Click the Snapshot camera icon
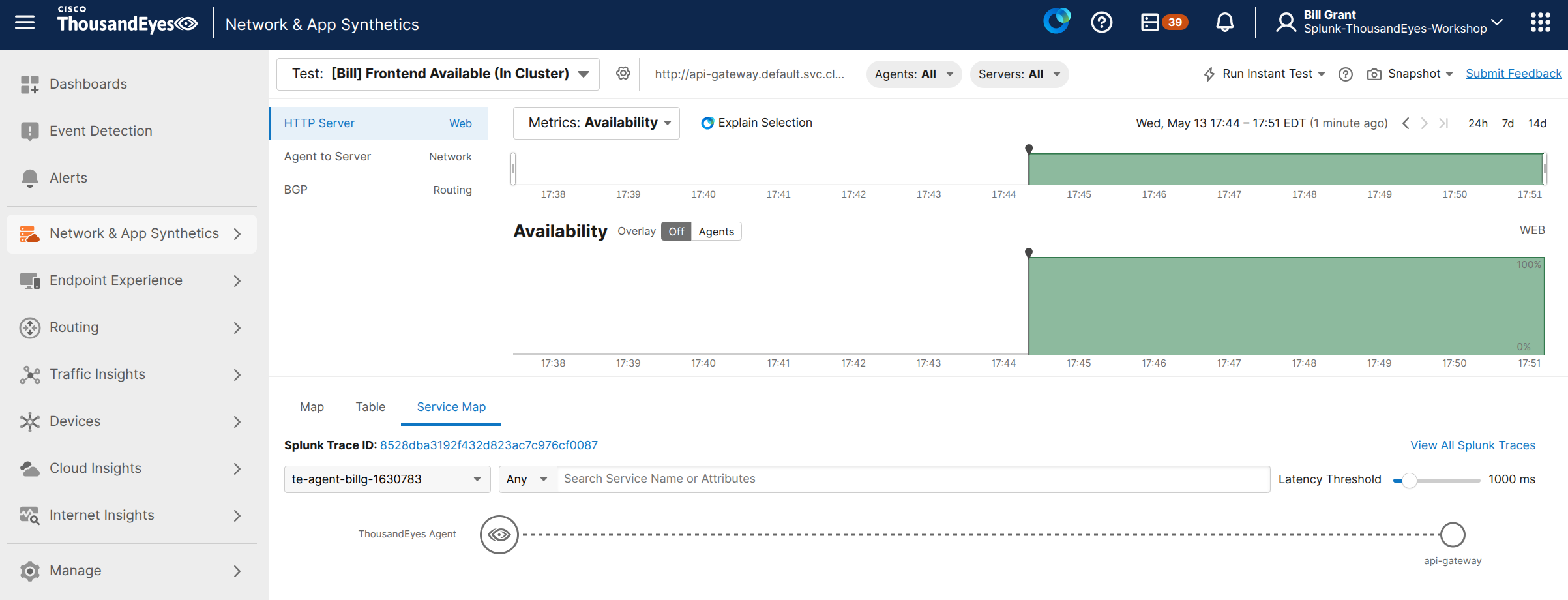The height and width of the screenshot is (600, 1568). 1374,74
